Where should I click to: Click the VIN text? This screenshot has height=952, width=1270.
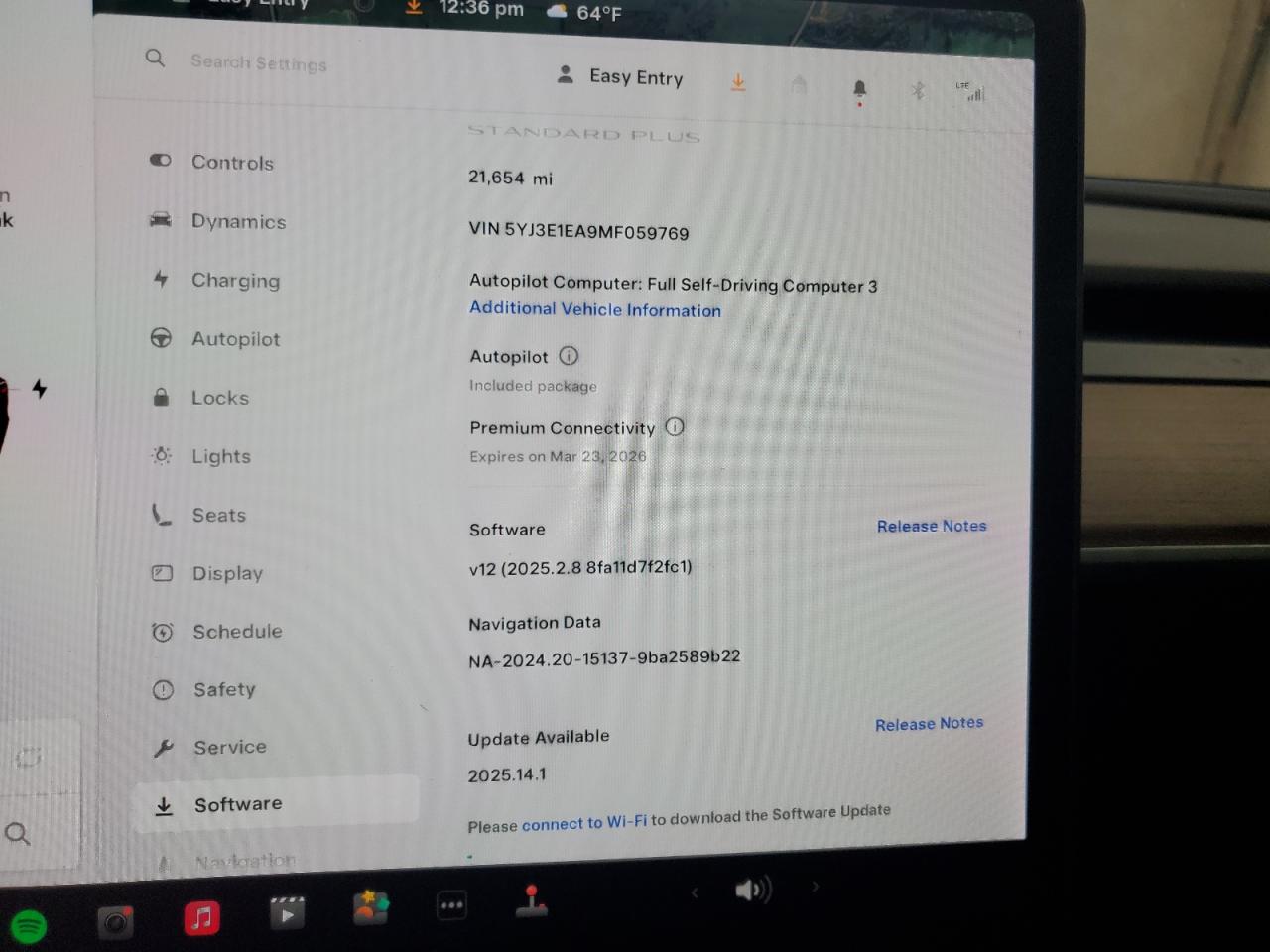click(578, 231)
